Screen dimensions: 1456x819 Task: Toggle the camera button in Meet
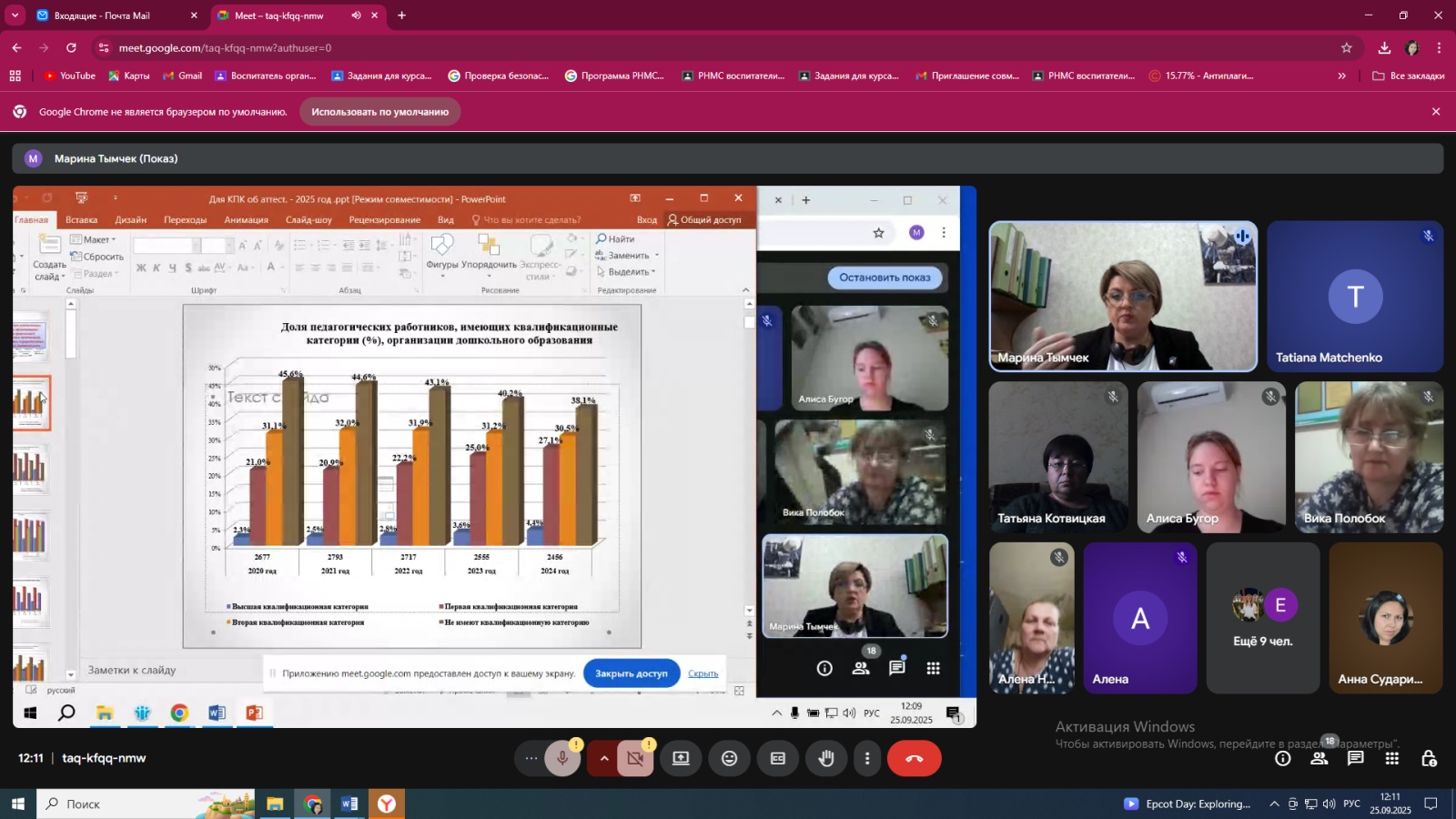(635, 759)
